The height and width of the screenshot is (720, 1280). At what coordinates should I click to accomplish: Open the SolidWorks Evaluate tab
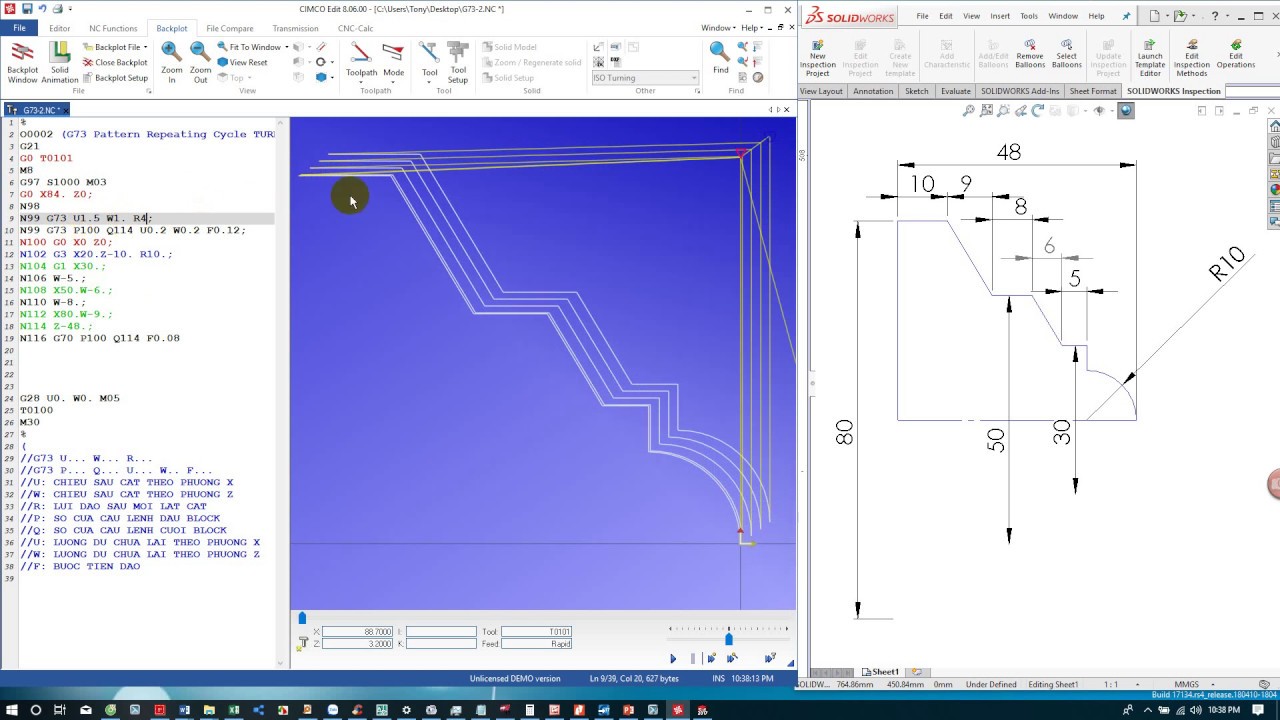point(955,91)
